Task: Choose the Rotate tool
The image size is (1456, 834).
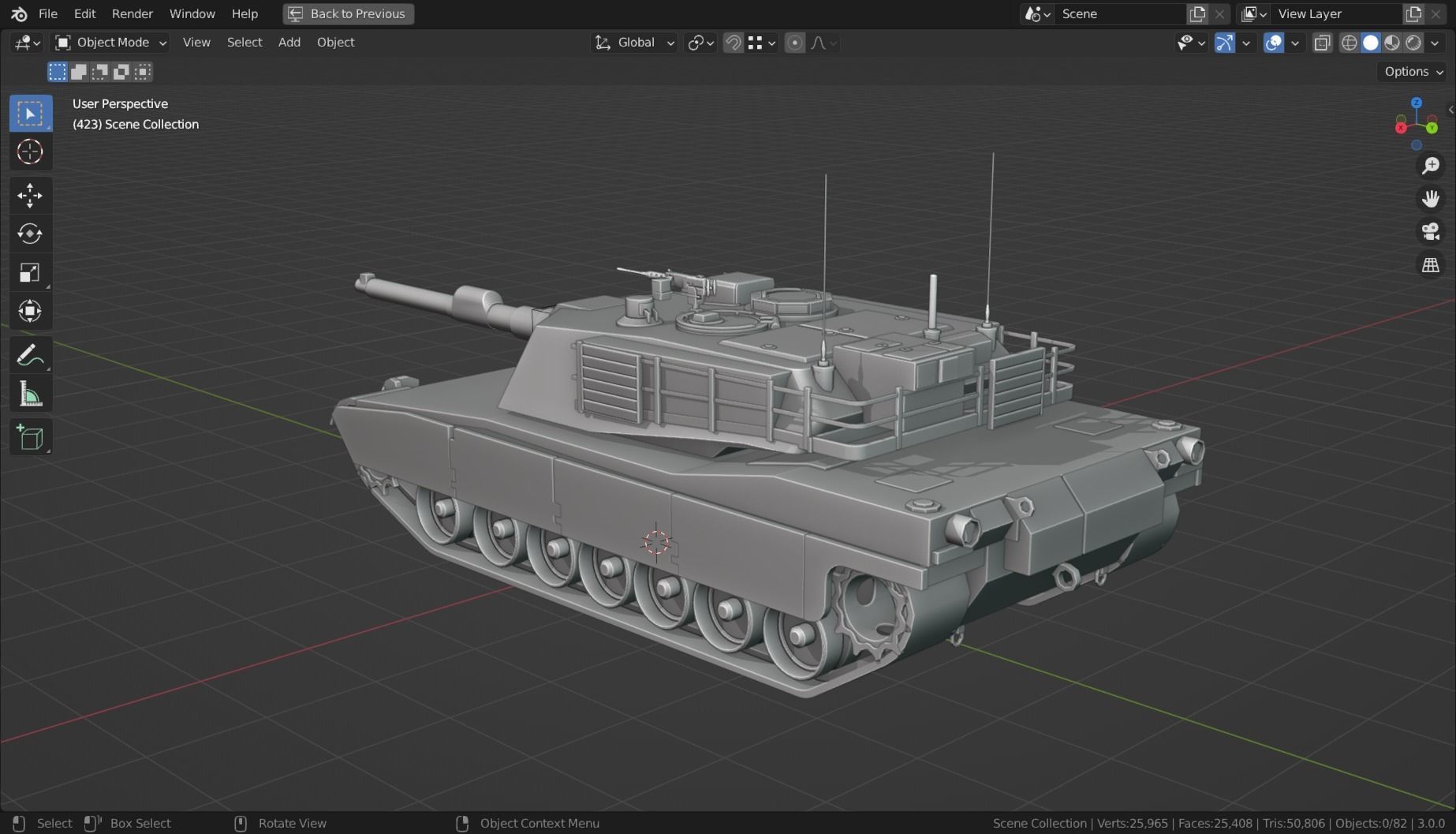Action: (x=30, y=234)
